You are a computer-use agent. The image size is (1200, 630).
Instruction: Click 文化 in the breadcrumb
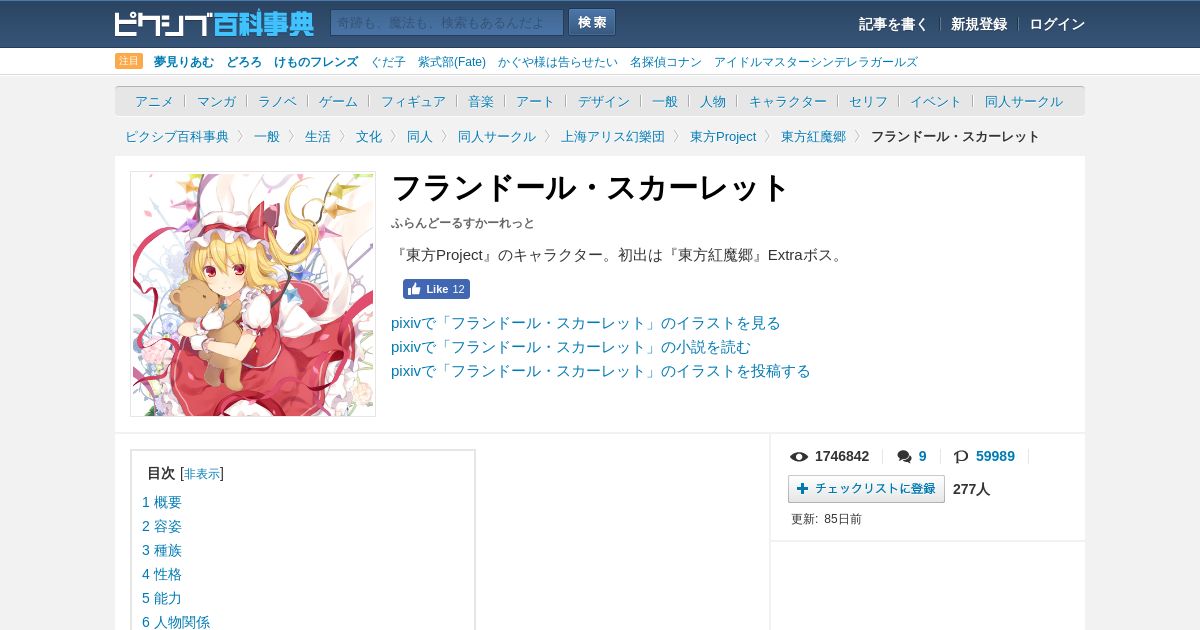tap(369, 136)
